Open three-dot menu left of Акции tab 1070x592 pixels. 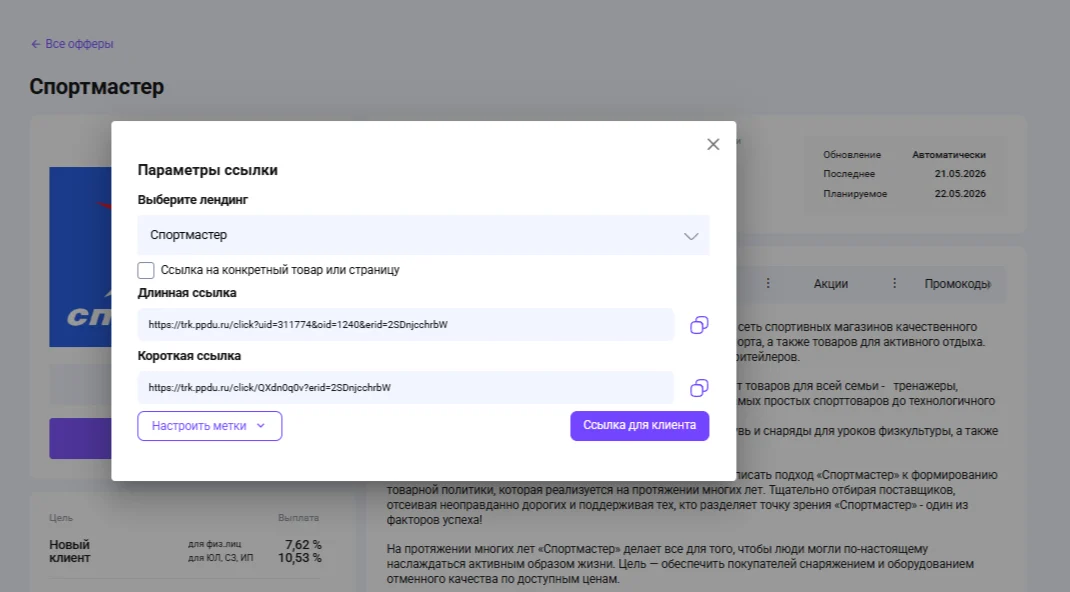click(768, 283)
